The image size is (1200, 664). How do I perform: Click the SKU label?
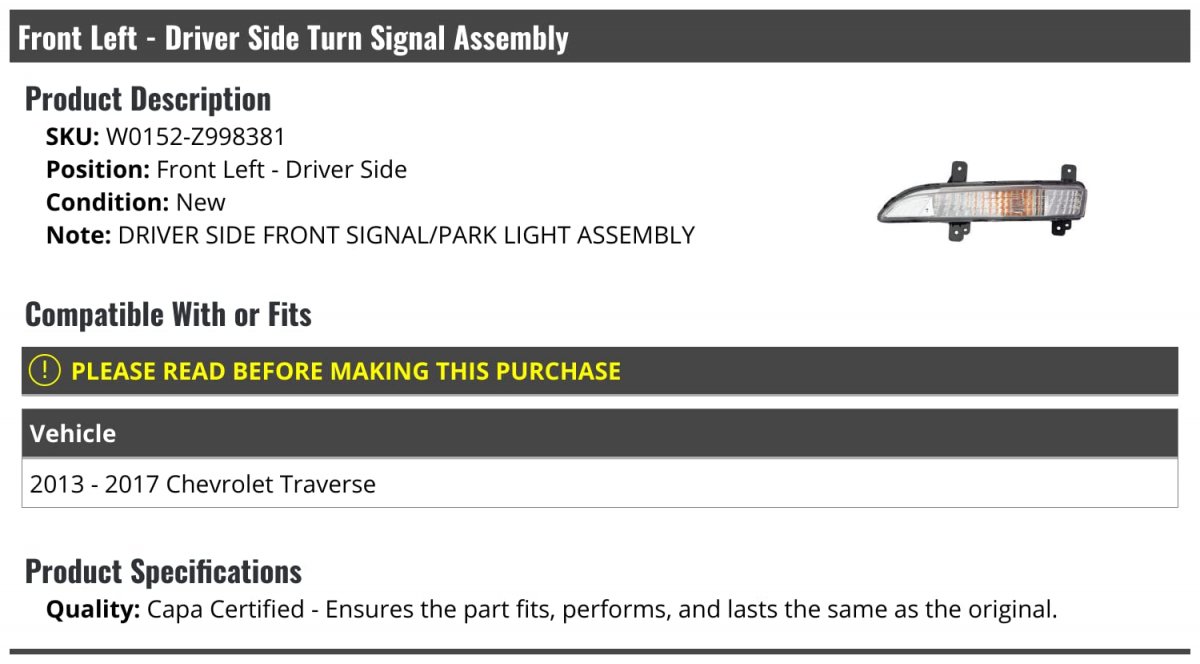[x=72, y=137]
